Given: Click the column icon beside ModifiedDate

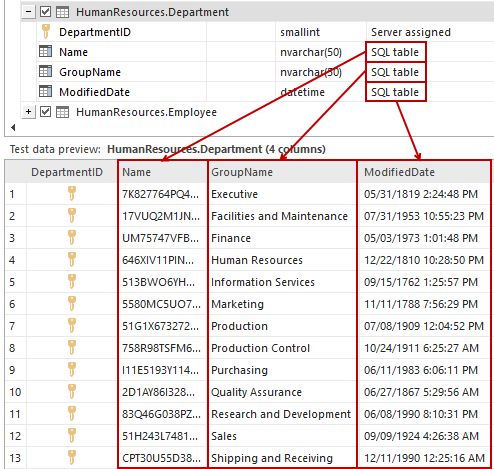Looking at the screenshot, I should (x=45, y=92).
